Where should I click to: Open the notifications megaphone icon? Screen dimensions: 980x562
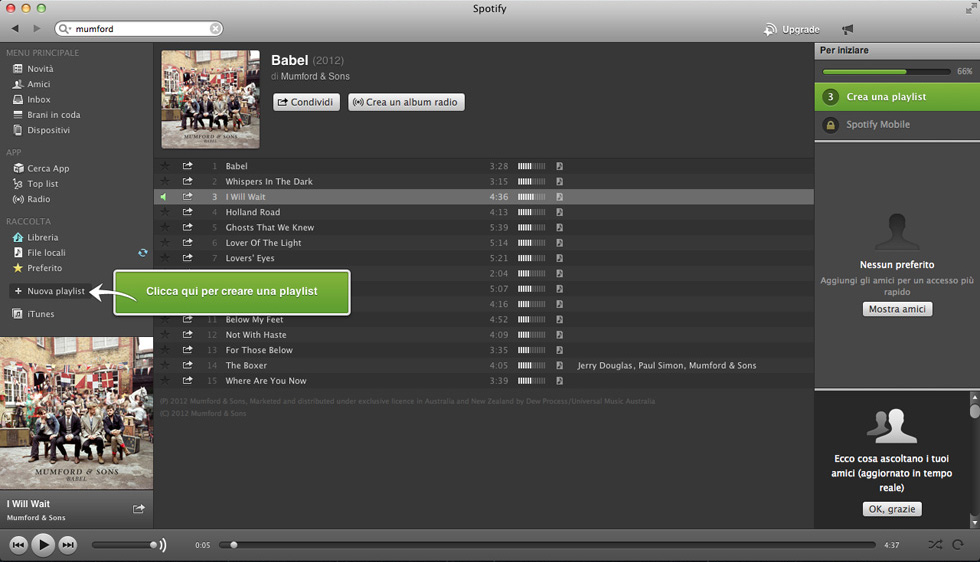[x=847, y=29]
